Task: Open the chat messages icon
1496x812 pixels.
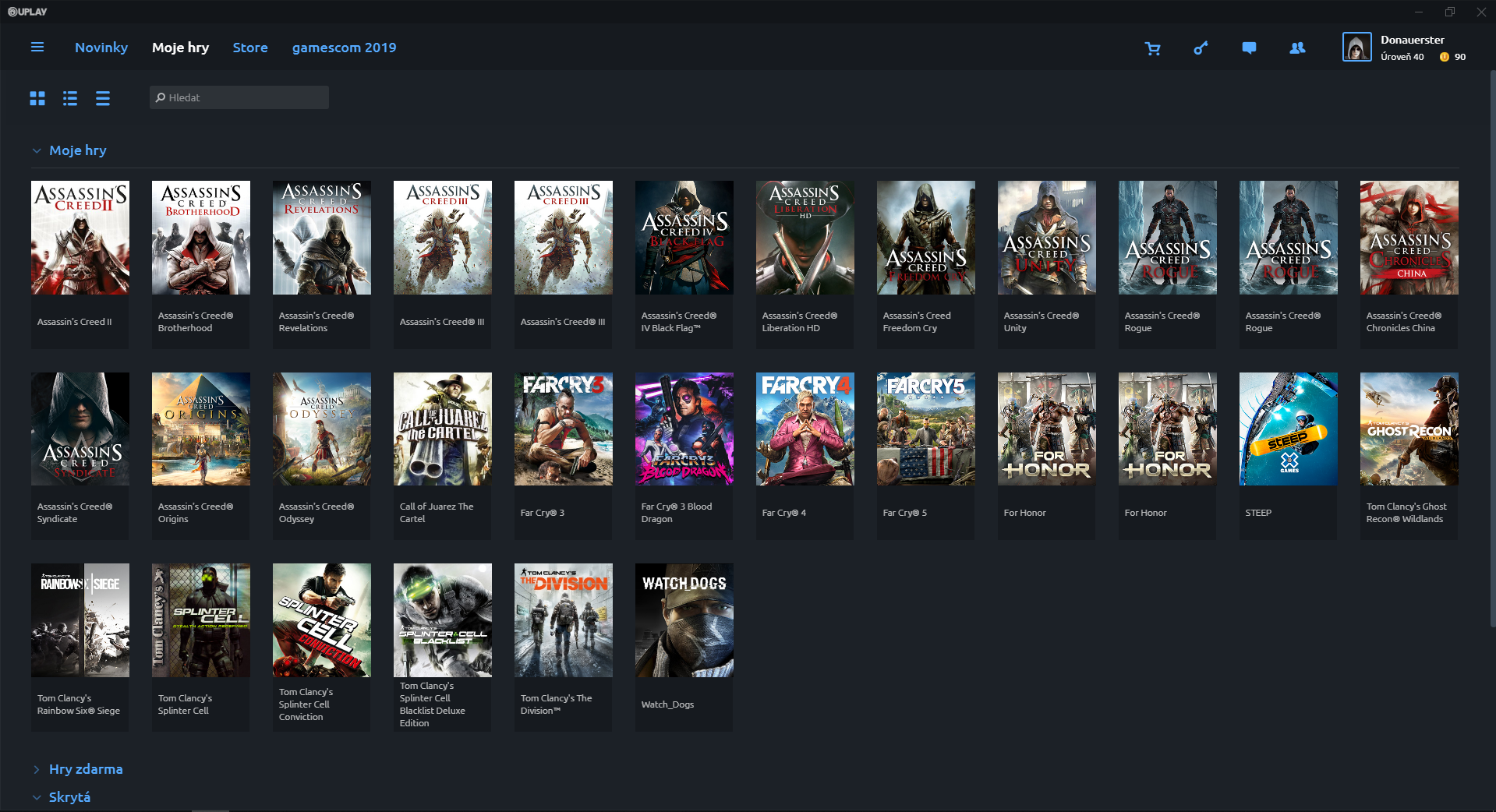Action: pos(1249,48)
